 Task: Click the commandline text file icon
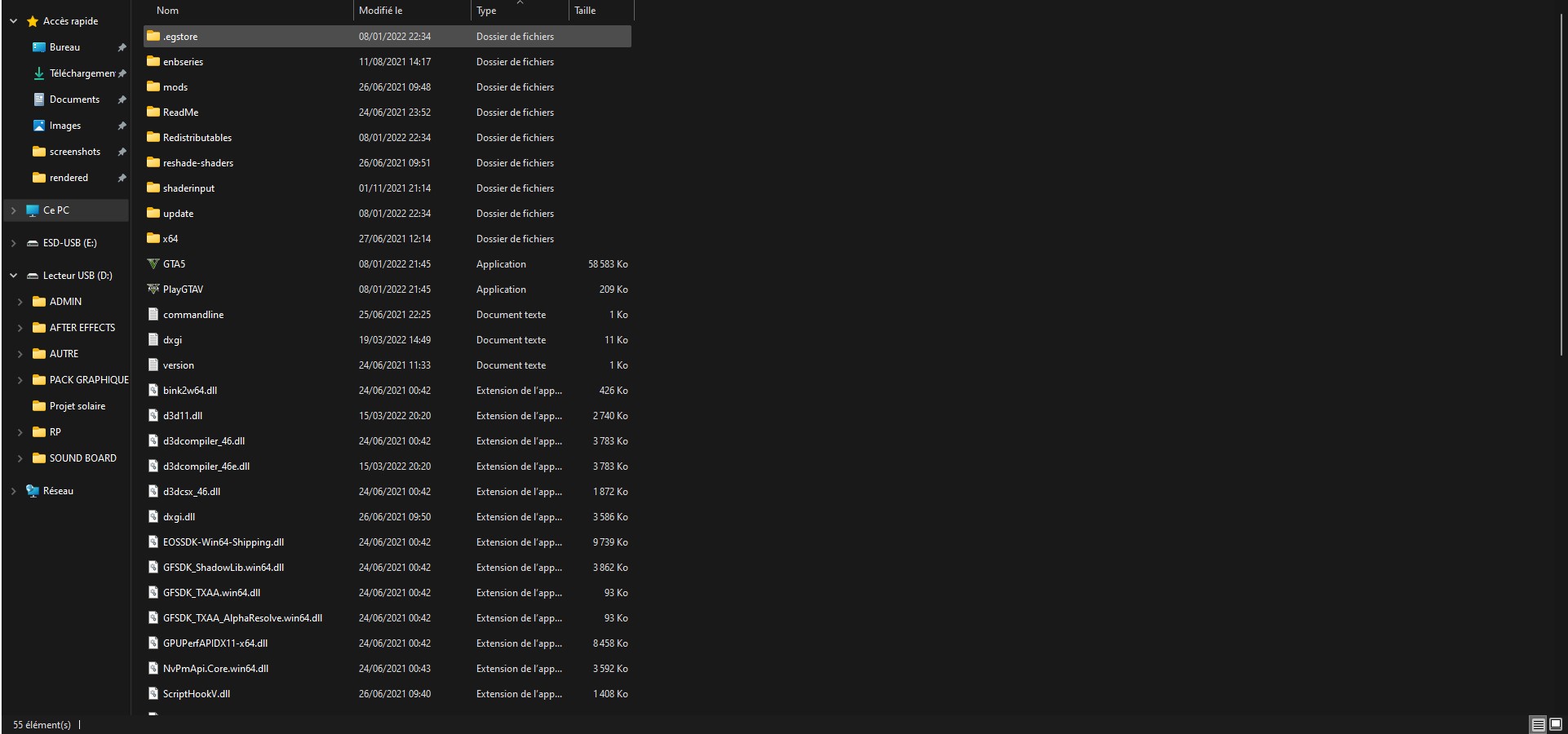coord(153,315)
